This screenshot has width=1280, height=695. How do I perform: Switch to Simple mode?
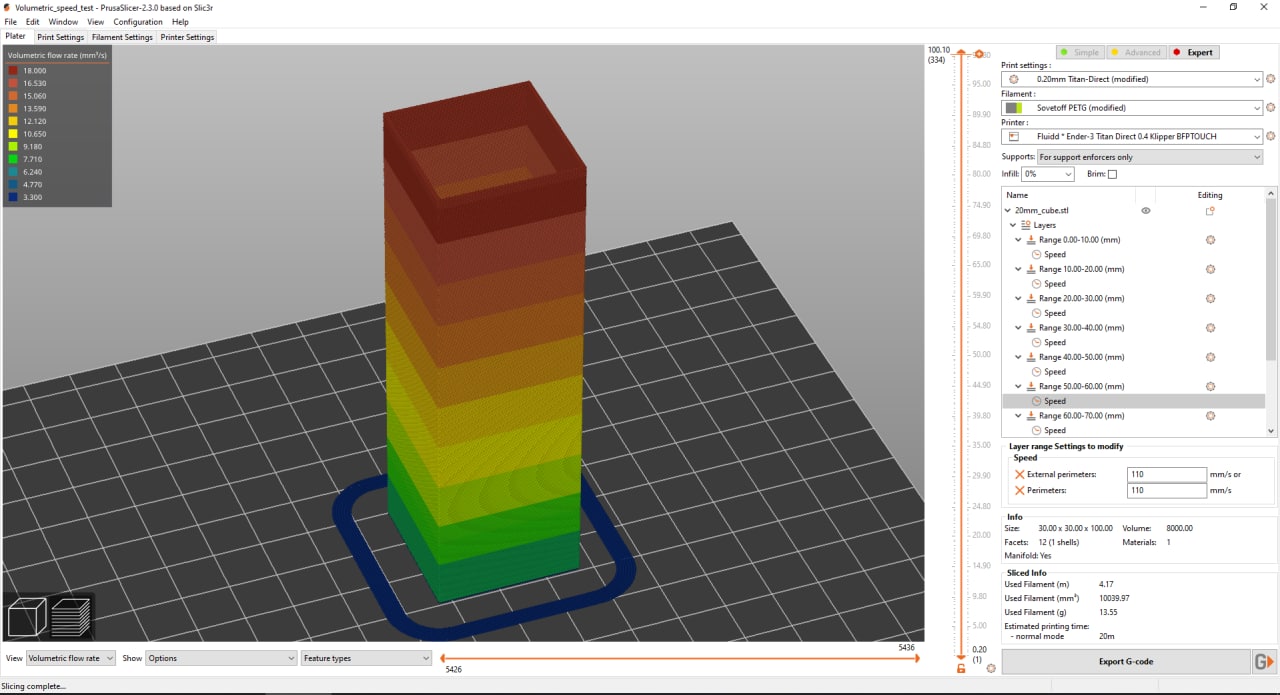pos(1080,52)
